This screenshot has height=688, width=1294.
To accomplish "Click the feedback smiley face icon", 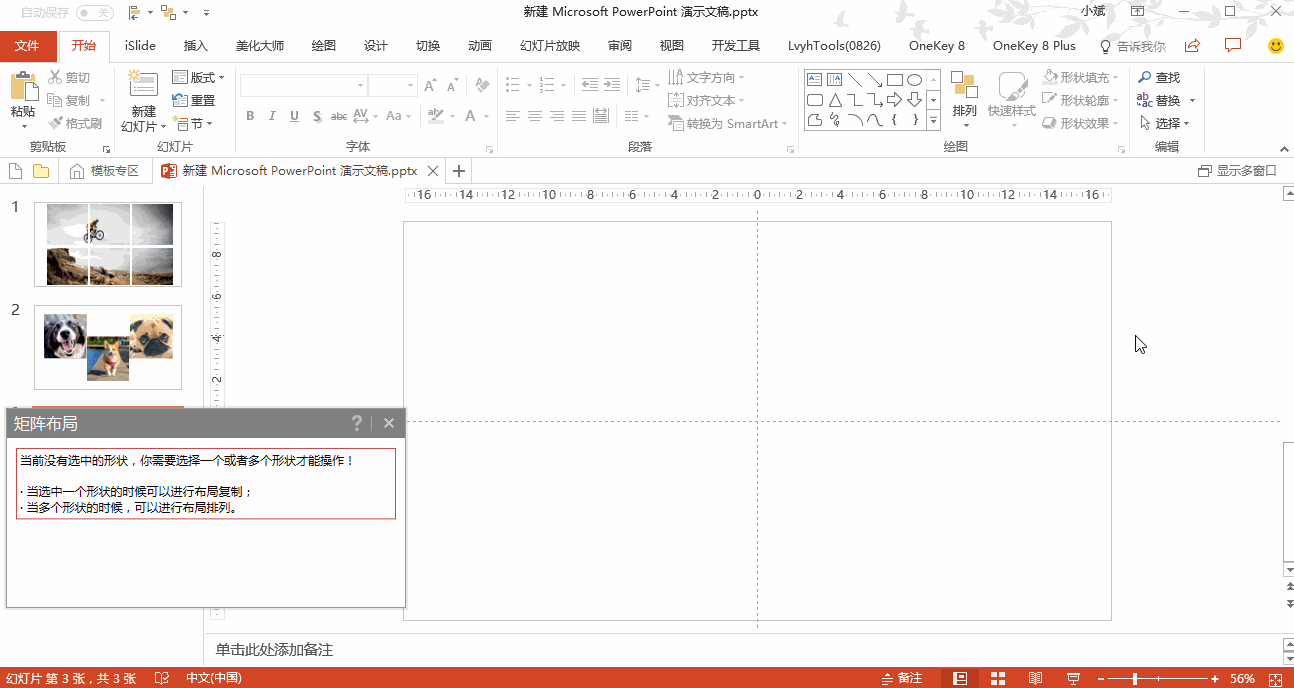I will coord(1275,46).
